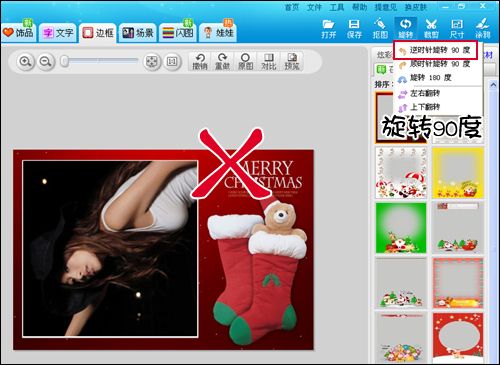Pick the green Santa frame thumbnail
Image resolution: width=500 pixels, height=365 pixels.
[401, 228]
